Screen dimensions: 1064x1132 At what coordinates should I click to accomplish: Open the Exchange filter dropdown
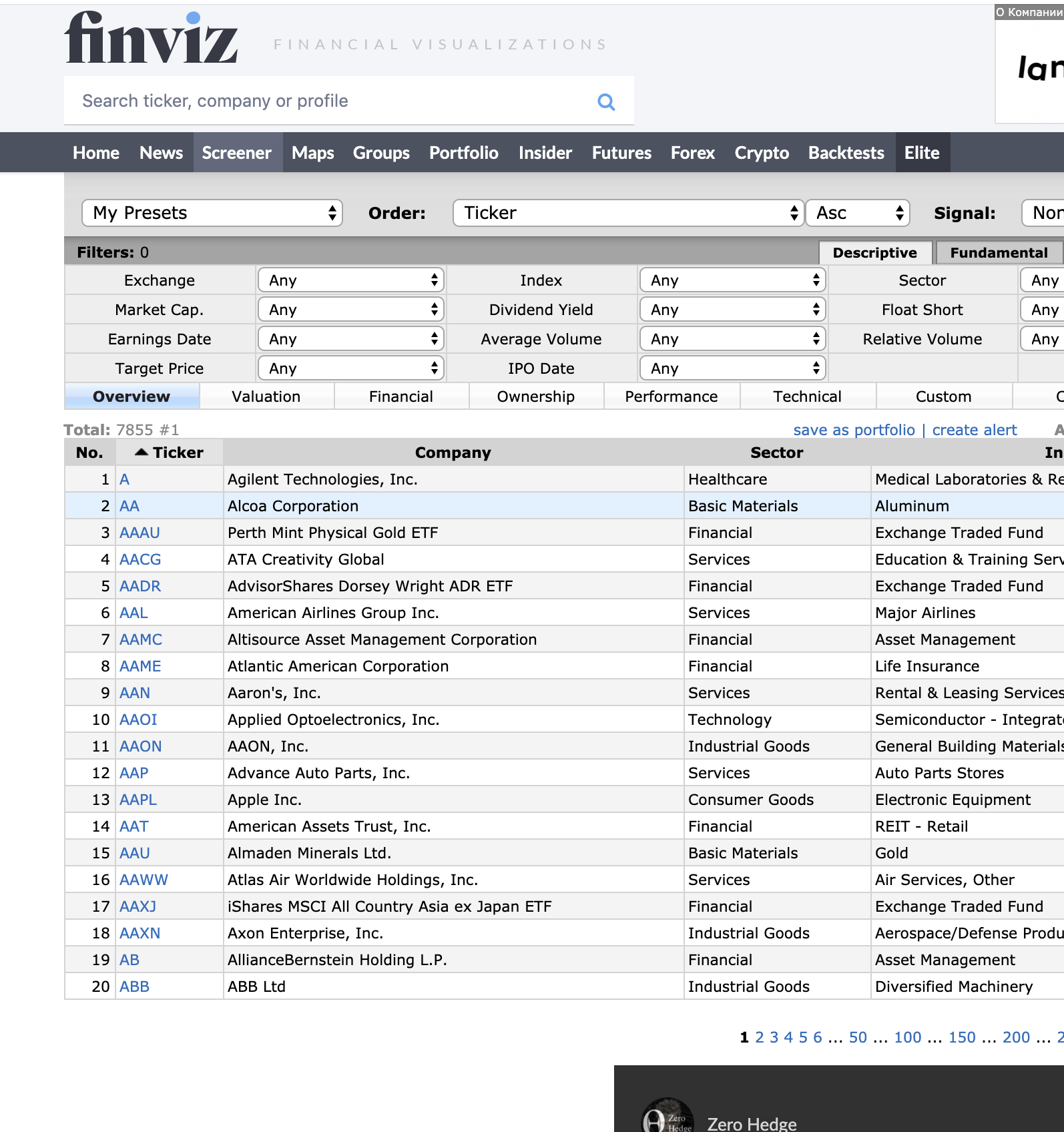tap(351, 280)
